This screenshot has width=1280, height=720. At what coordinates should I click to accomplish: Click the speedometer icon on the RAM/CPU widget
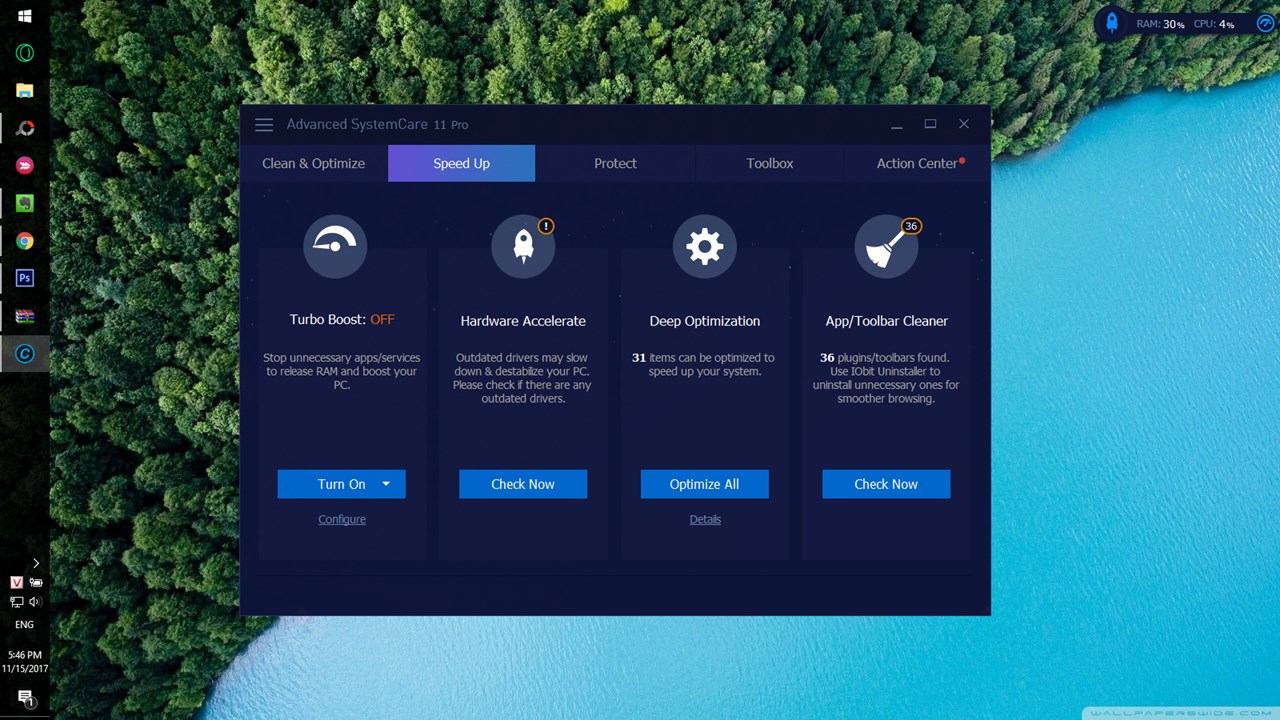1265,23
